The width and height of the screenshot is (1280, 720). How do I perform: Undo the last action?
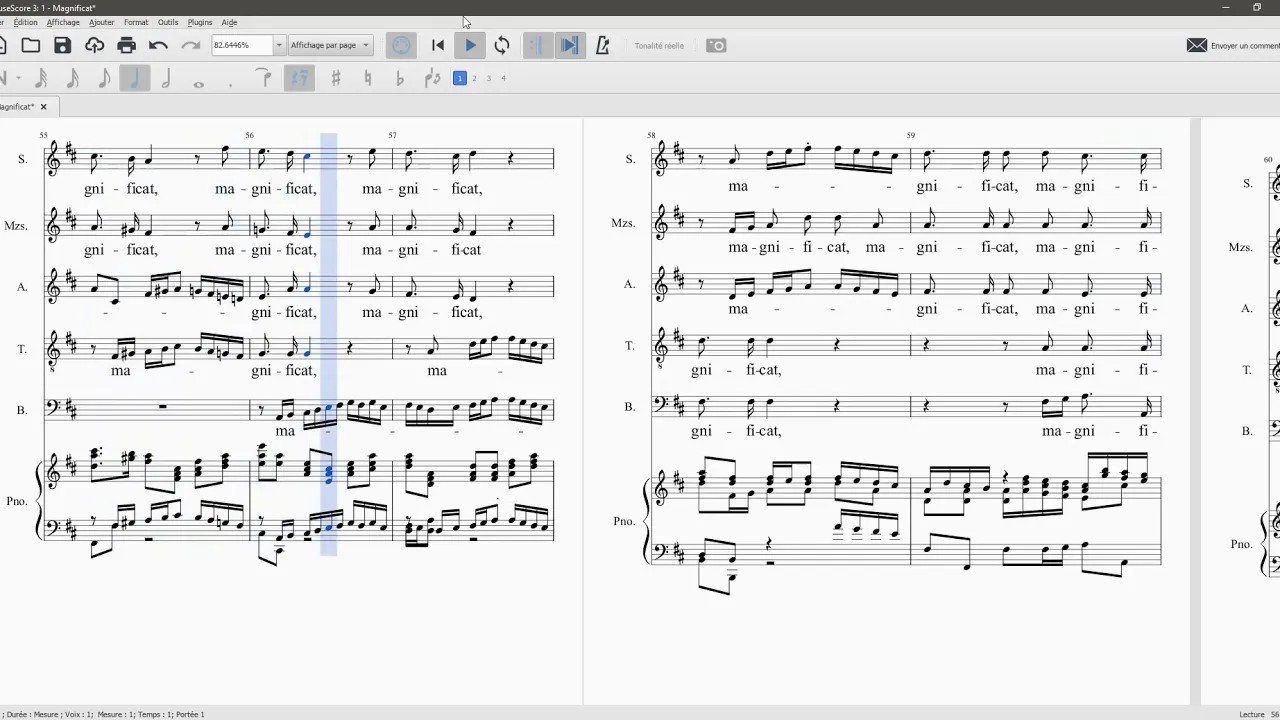(x=158, y=45)
